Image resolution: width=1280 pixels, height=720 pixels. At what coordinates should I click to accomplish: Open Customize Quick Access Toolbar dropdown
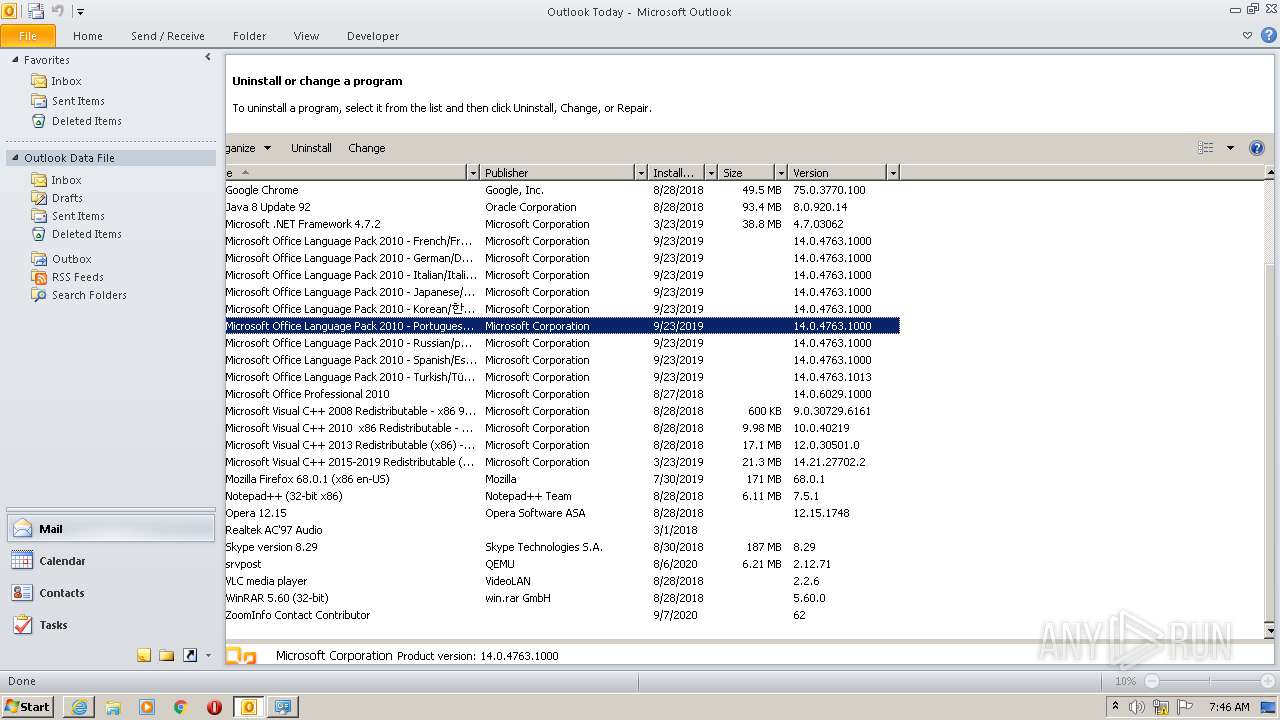[80, 12]
